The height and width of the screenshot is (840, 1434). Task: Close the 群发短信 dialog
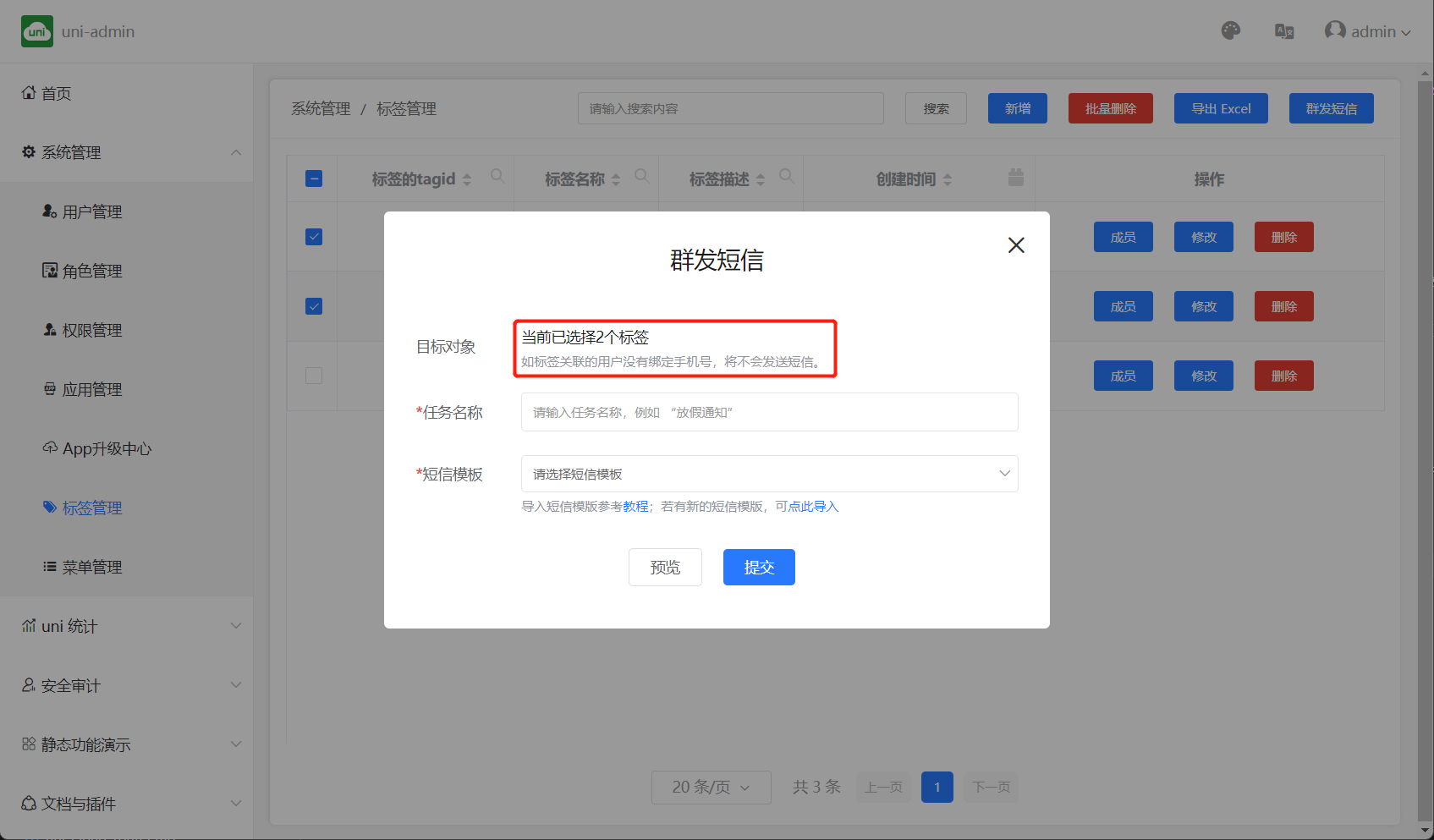pos(1016,245)
